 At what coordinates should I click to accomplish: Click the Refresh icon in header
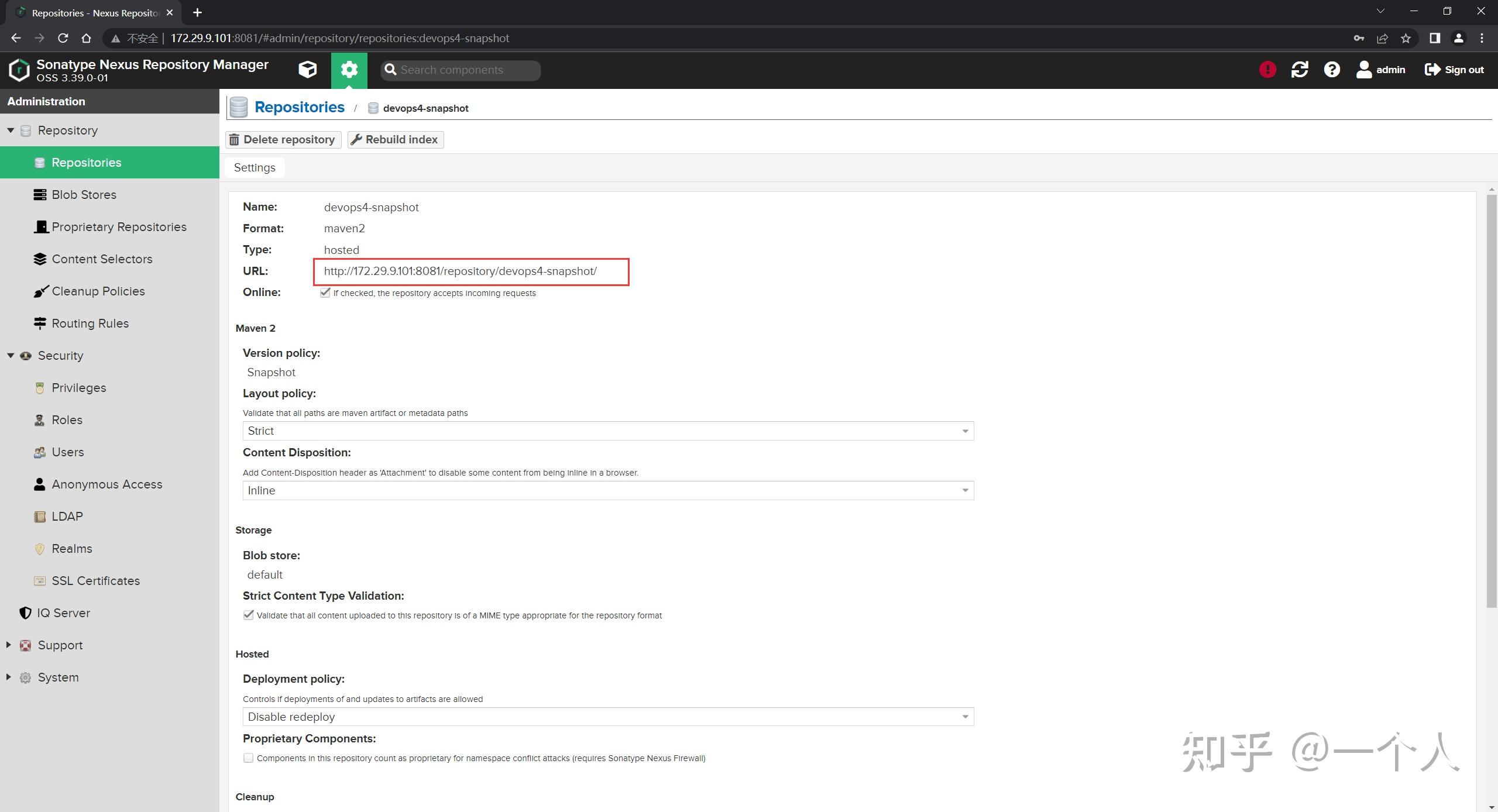click(x=1300, y=70)
